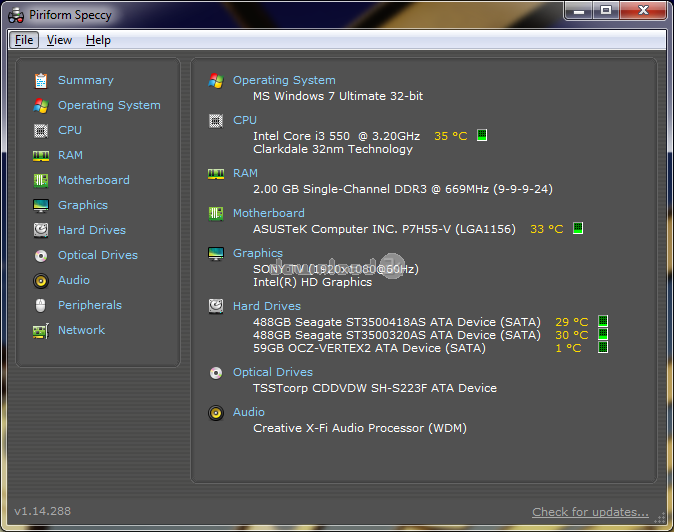Click the text MS Windows 7 Ultimate 32-bit
This screenshot has height=532, width=674.
point(338,96)
